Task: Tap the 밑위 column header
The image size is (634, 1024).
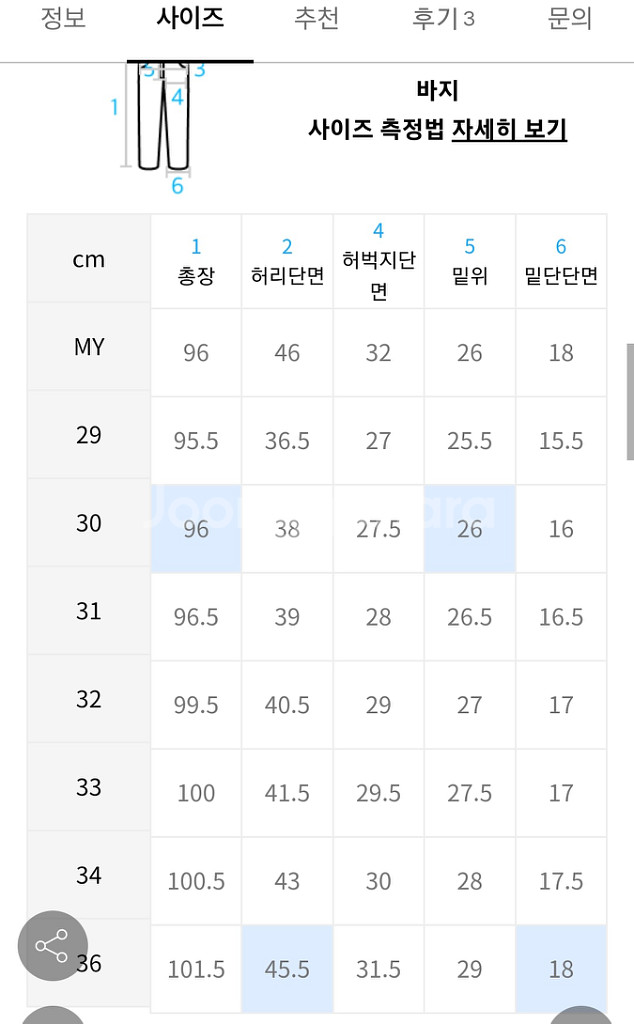Action: coord(469,262)
